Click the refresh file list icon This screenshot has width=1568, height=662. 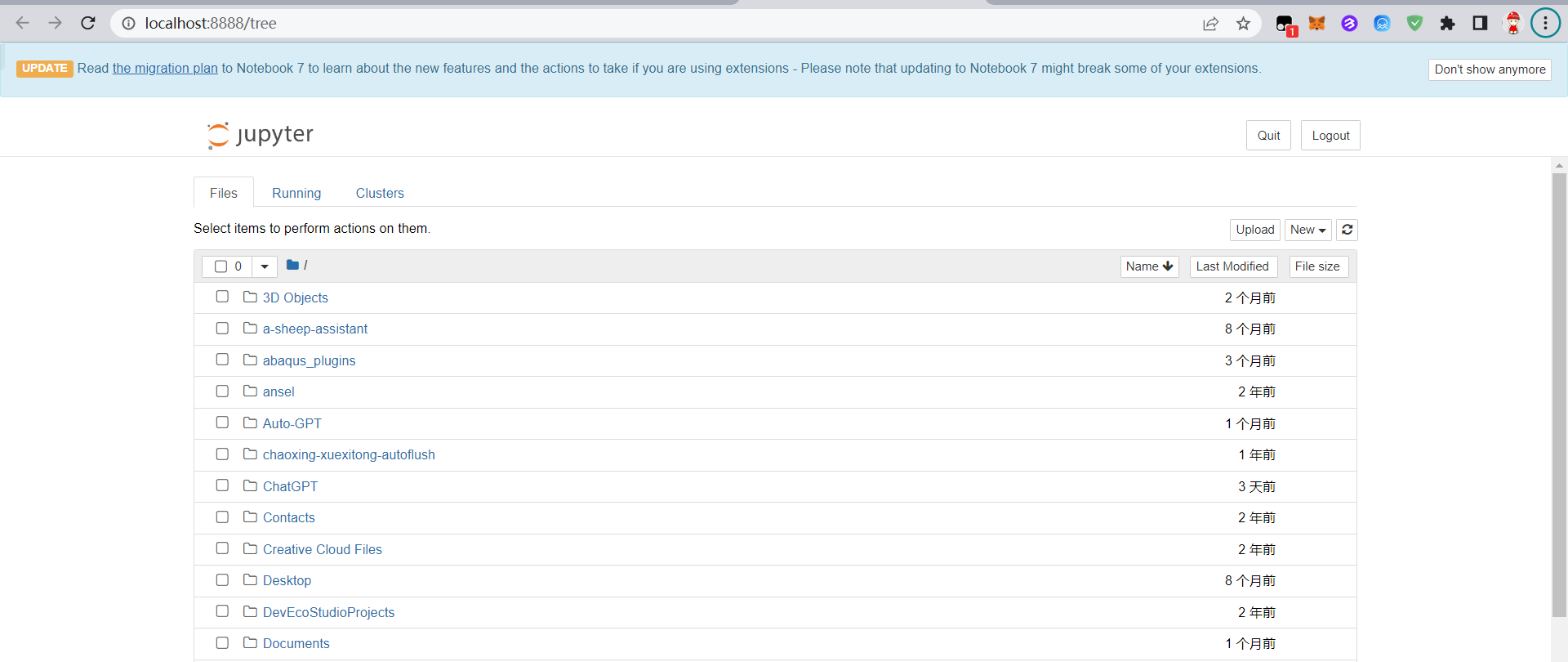point(1347,230)
